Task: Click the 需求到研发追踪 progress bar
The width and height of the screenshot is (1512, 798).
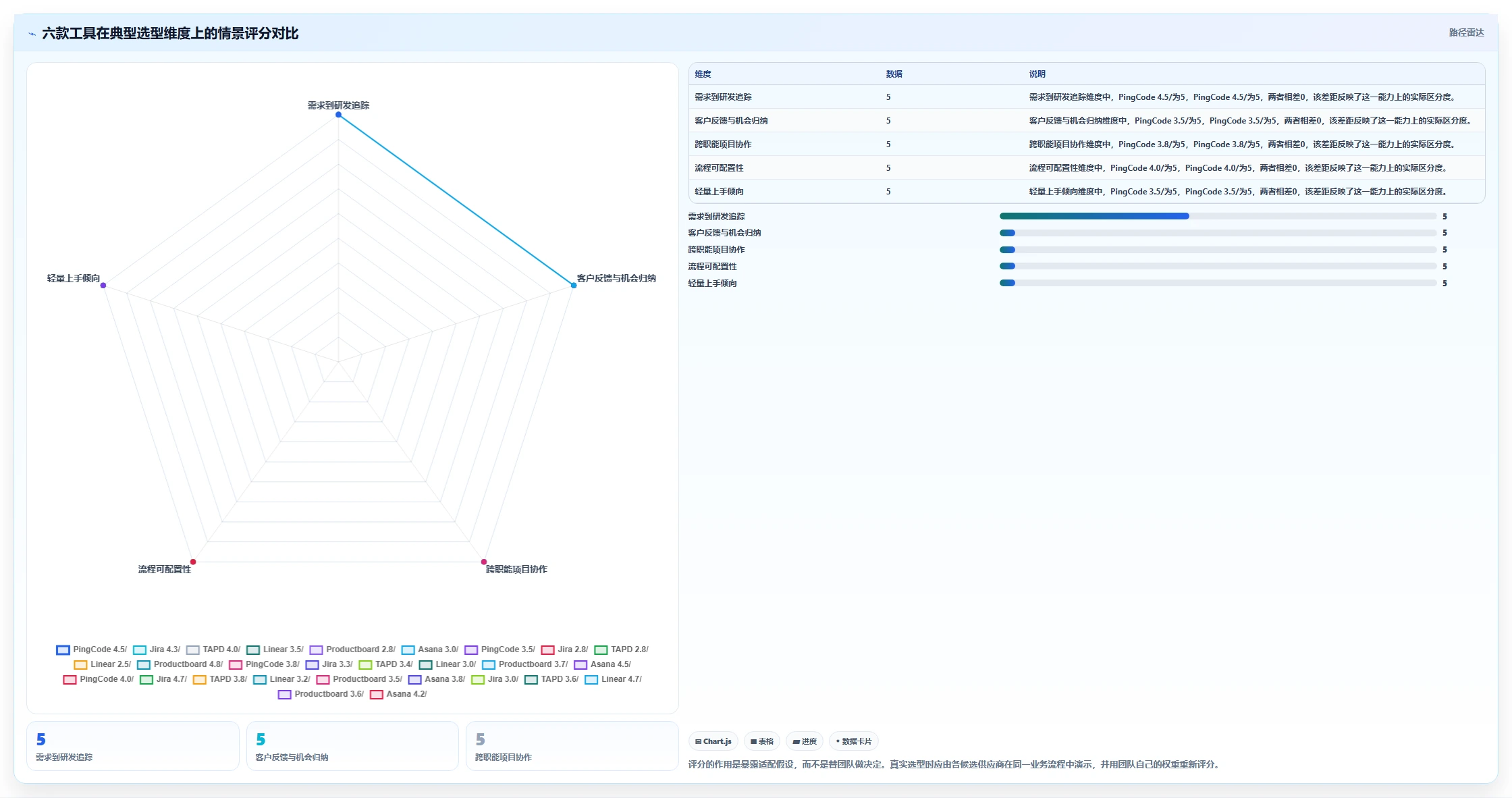Action: click(1218, 216)
